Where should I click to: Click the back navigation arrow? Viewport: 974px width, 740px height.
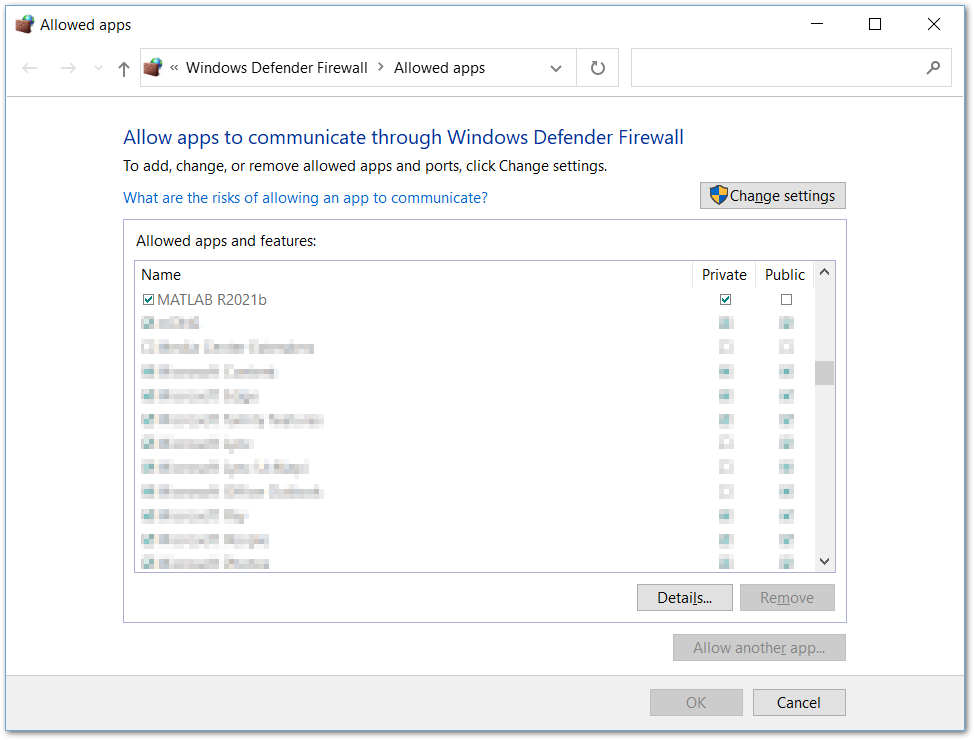29,67
